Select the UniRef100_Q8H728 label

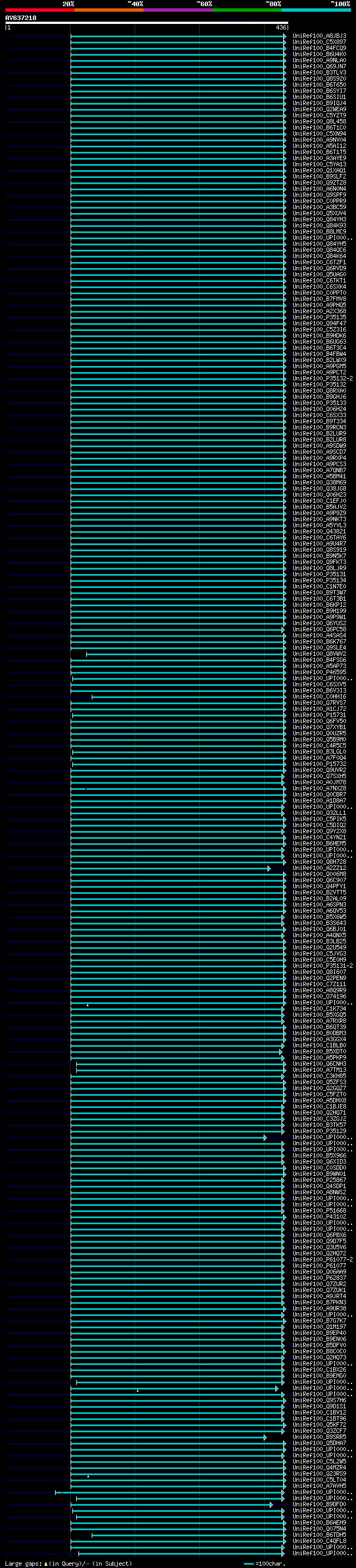[x=319, y=862]
